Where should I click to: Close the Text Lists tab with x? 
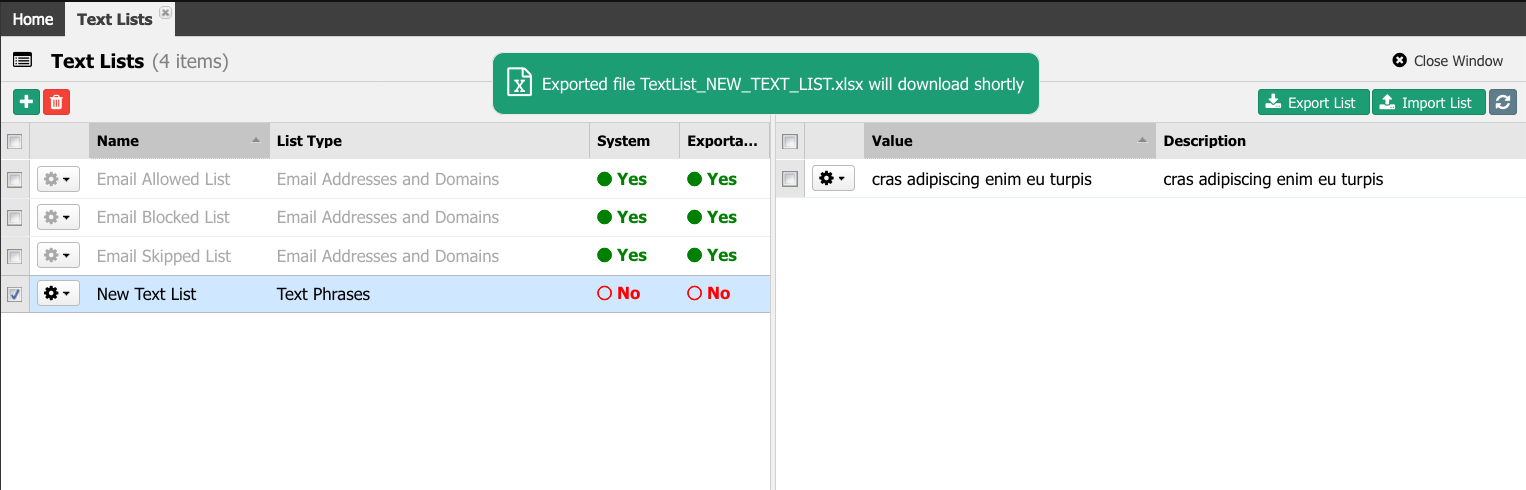click(165, 12)
